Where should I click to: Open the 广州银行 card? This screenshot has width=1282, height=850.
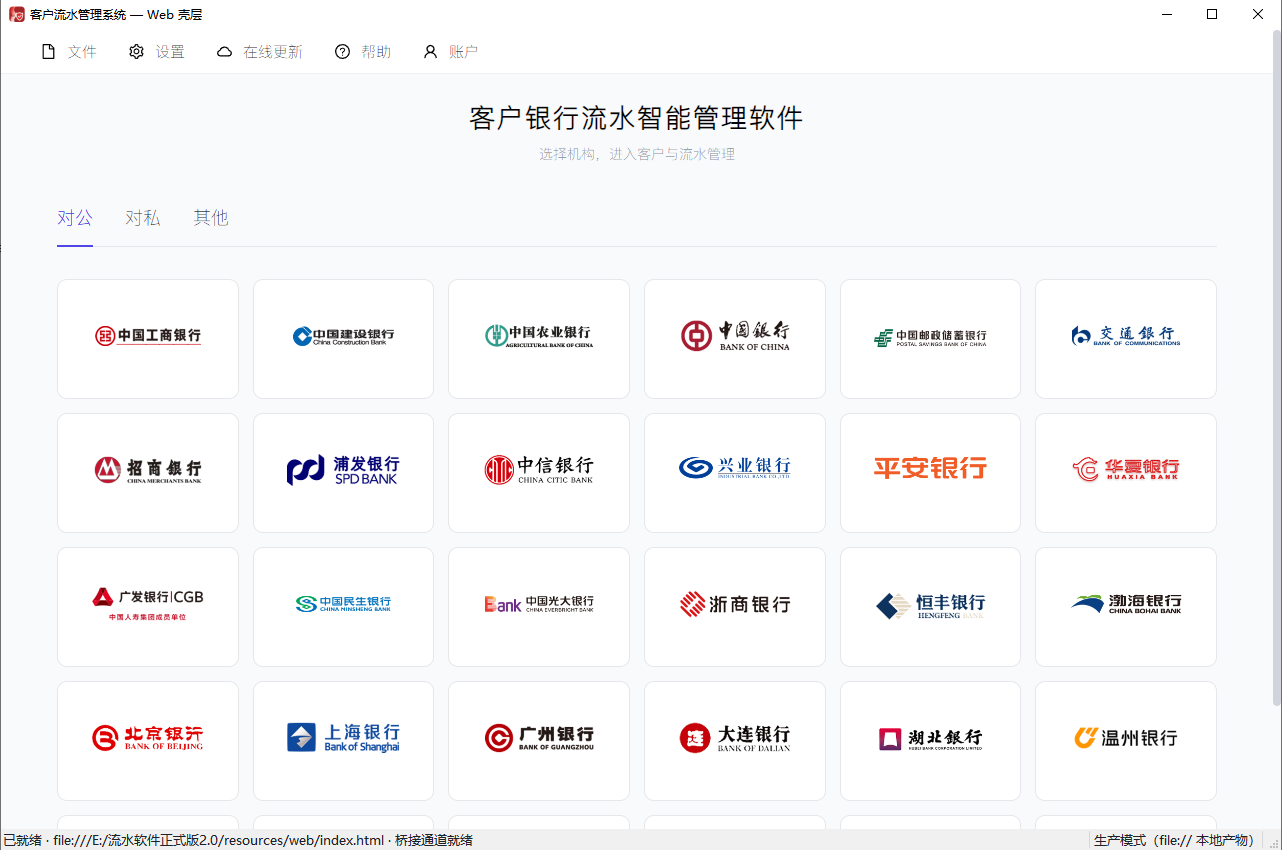539,741
